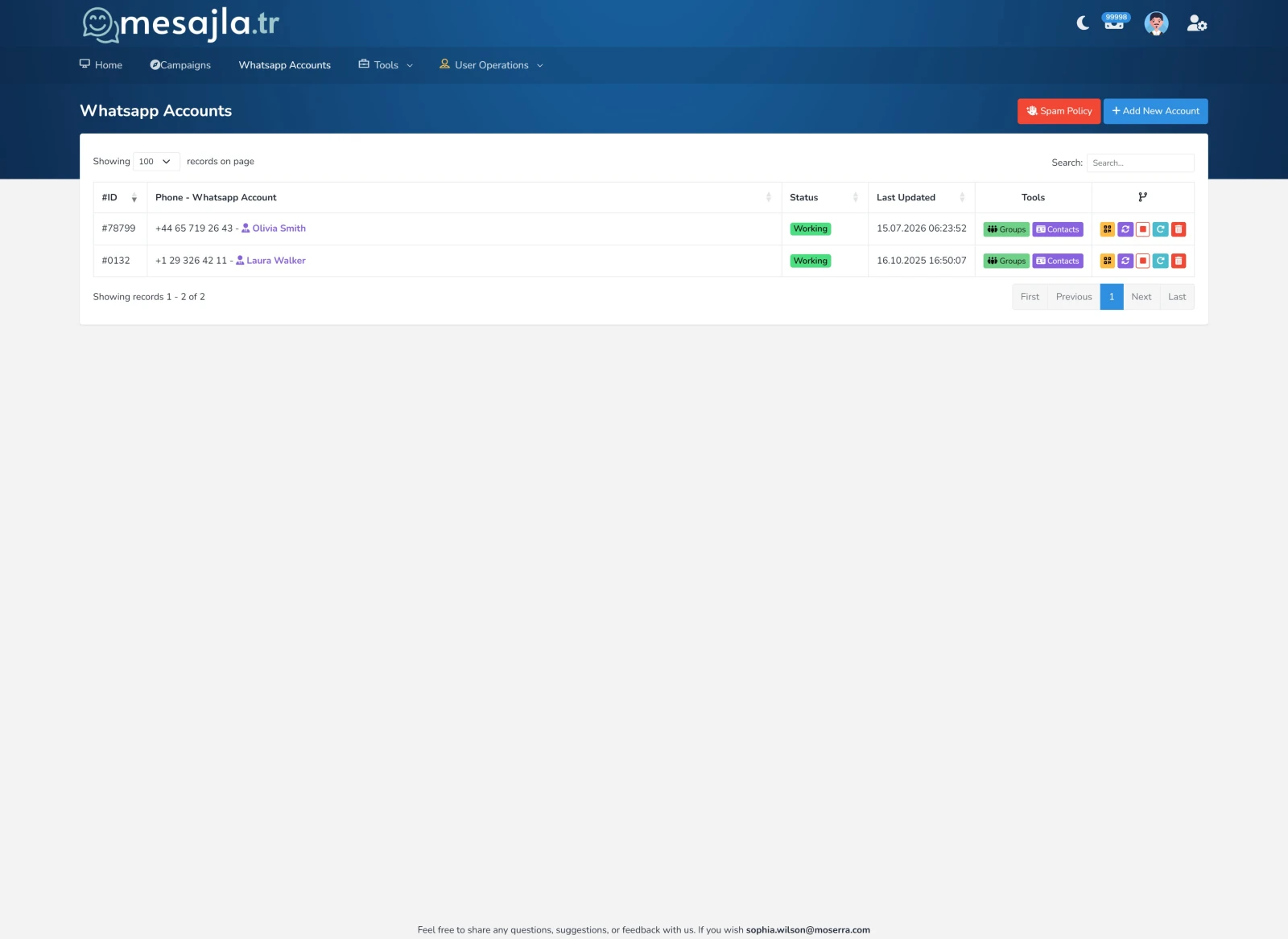Click the red Spam Policy button
This screenshot has width=1288, height=939.
click(1059, 111)
